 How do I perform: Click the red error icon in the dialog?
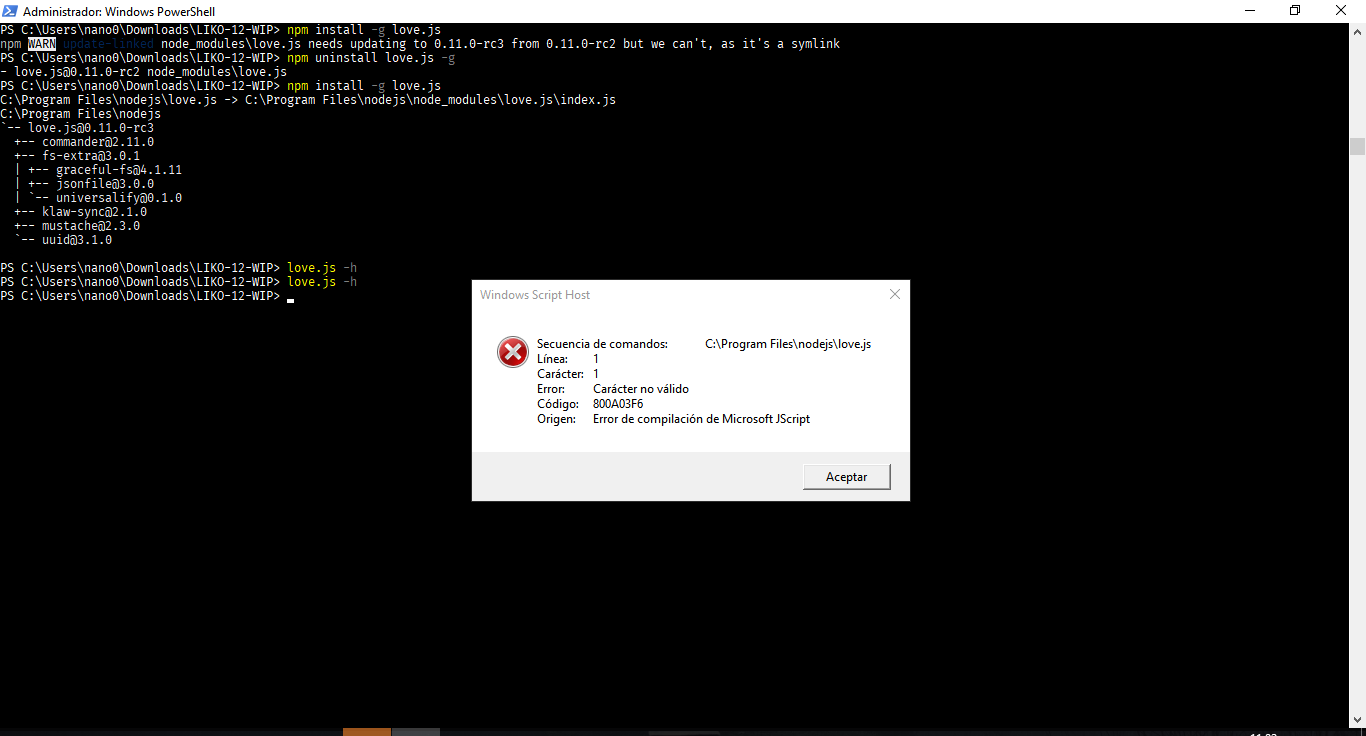(512, 352)
